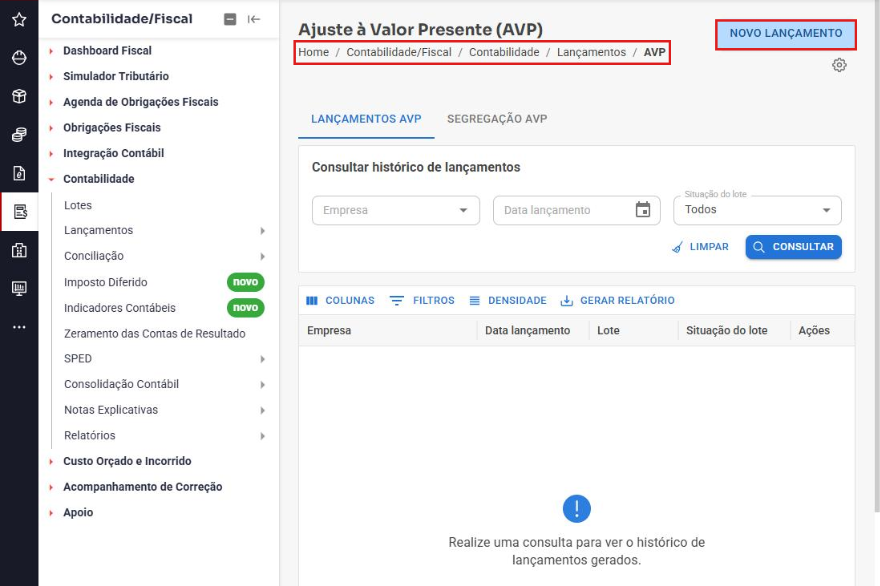Image resolution: width=880 pixels, height=586 pixels.
Task: Expand Dashboard Fiscal menu section
Action: 107,51
